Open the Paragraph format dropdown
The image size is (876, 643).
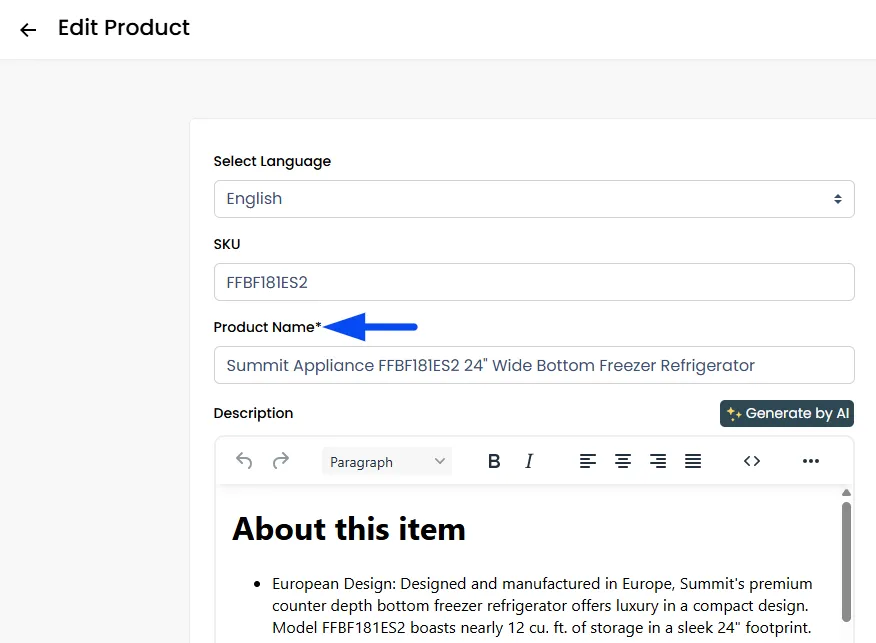[x=387, y=461]
